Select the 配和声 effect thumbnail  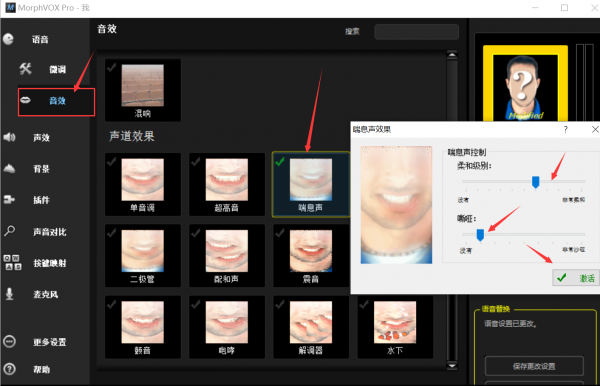(x=227, y=251)
